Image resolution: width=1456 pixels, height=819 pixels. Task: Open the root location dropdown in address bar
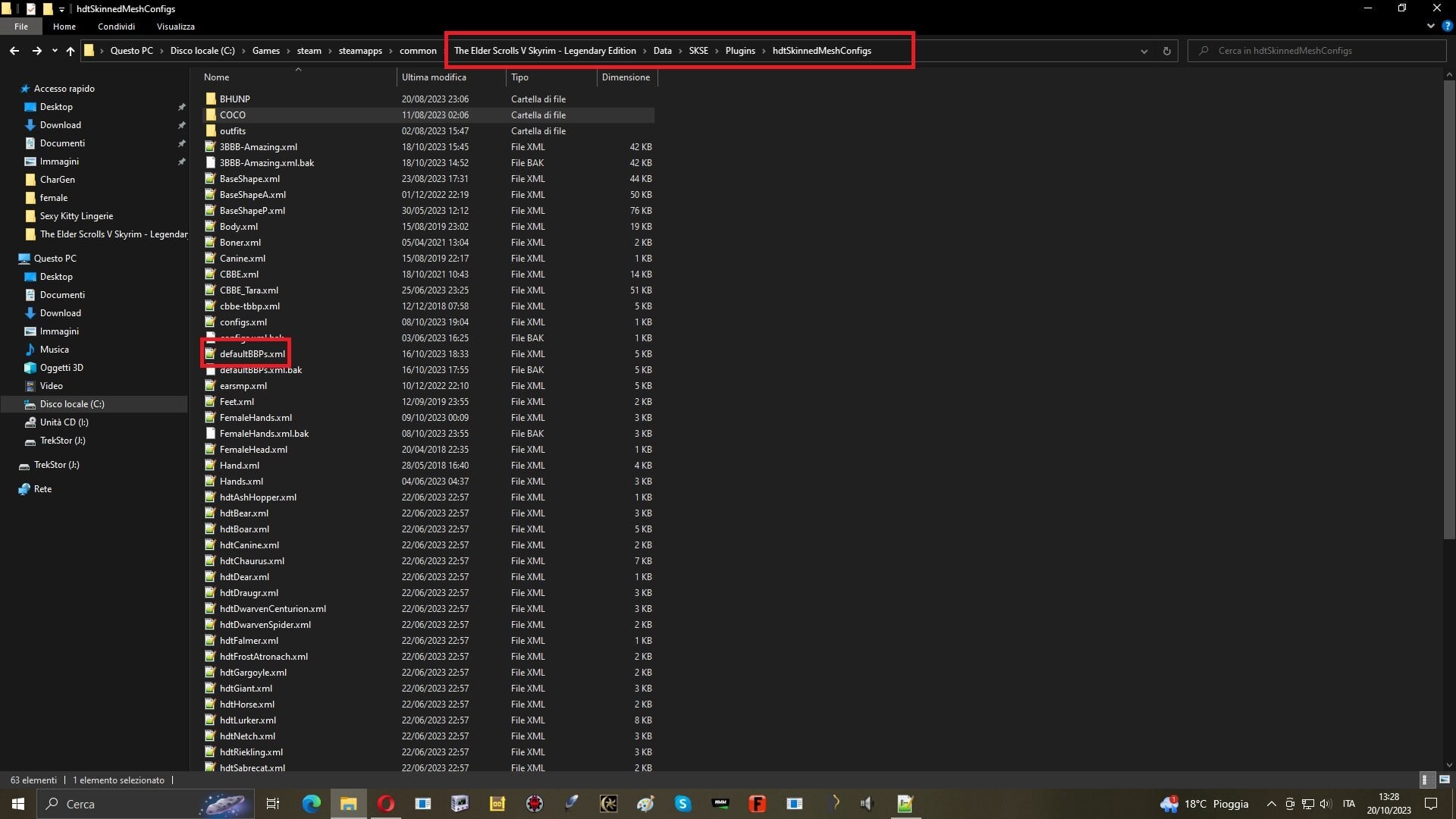[x=102, y=51]
